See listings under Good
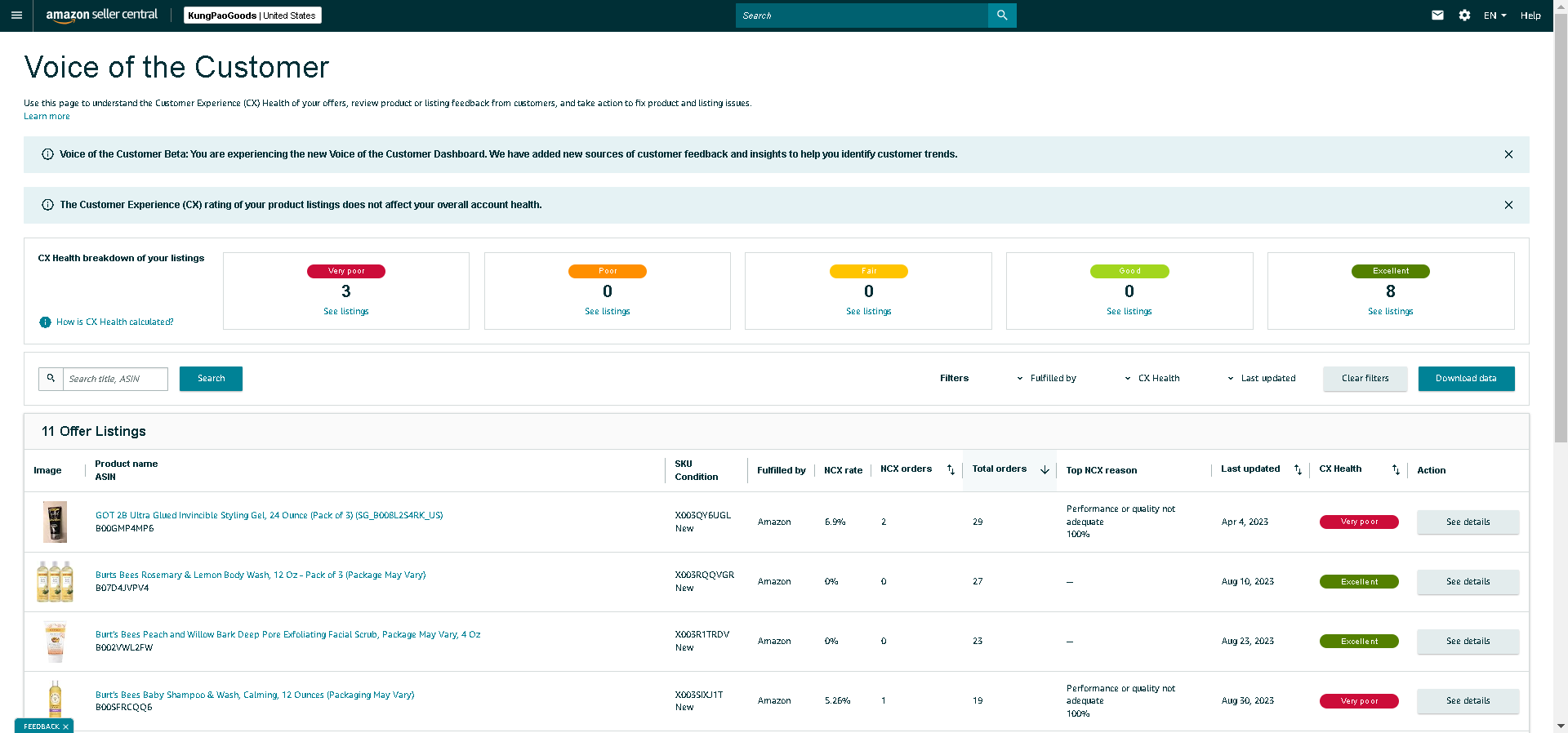The width and height of the screenshot is (1568, 733). [1129, 312]
